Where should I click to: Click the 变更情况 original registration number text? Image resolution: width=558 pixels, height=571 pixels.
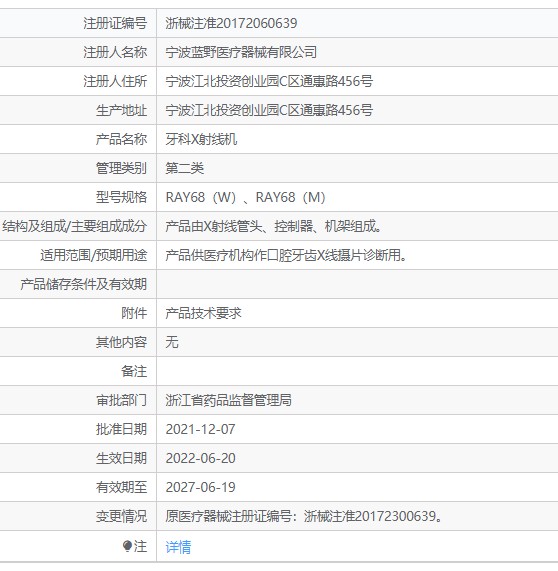[304, 516]
